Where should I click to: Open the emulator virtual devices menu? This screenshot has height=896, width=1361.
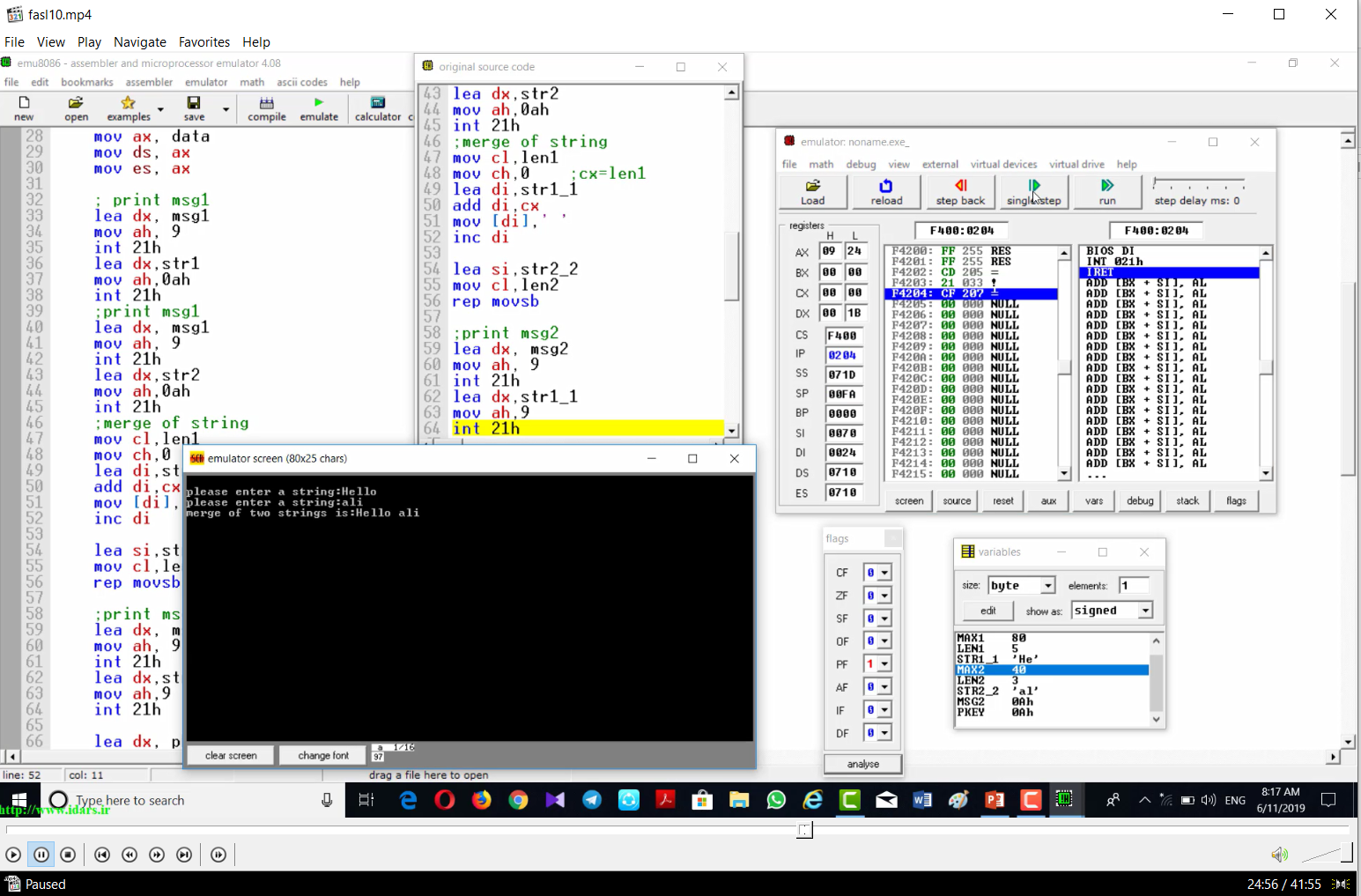[1003, 165]
